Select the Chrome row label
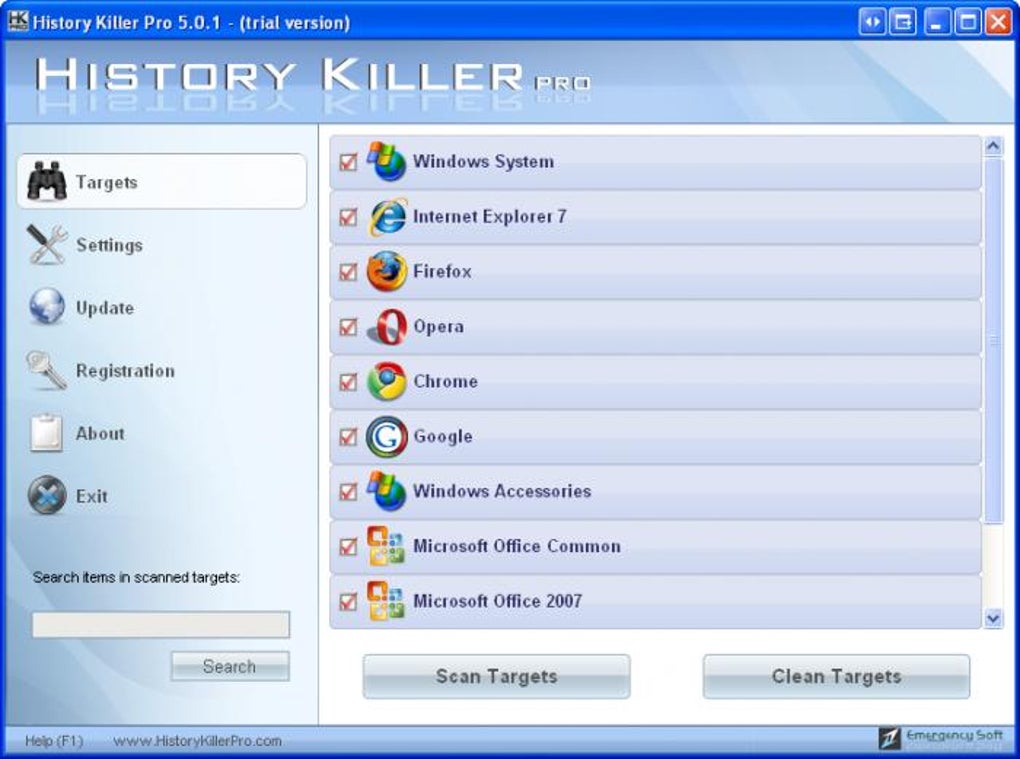 [x=446, y=381]
